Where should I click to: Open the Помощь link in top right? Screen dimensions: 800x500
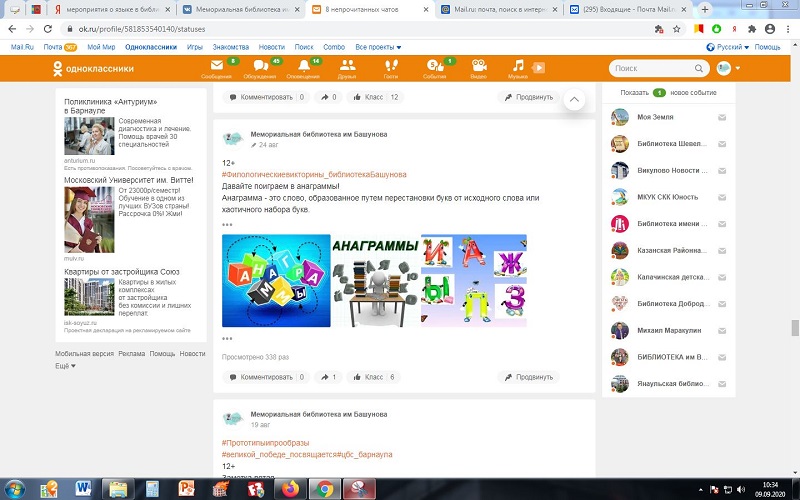coord(767,47)
